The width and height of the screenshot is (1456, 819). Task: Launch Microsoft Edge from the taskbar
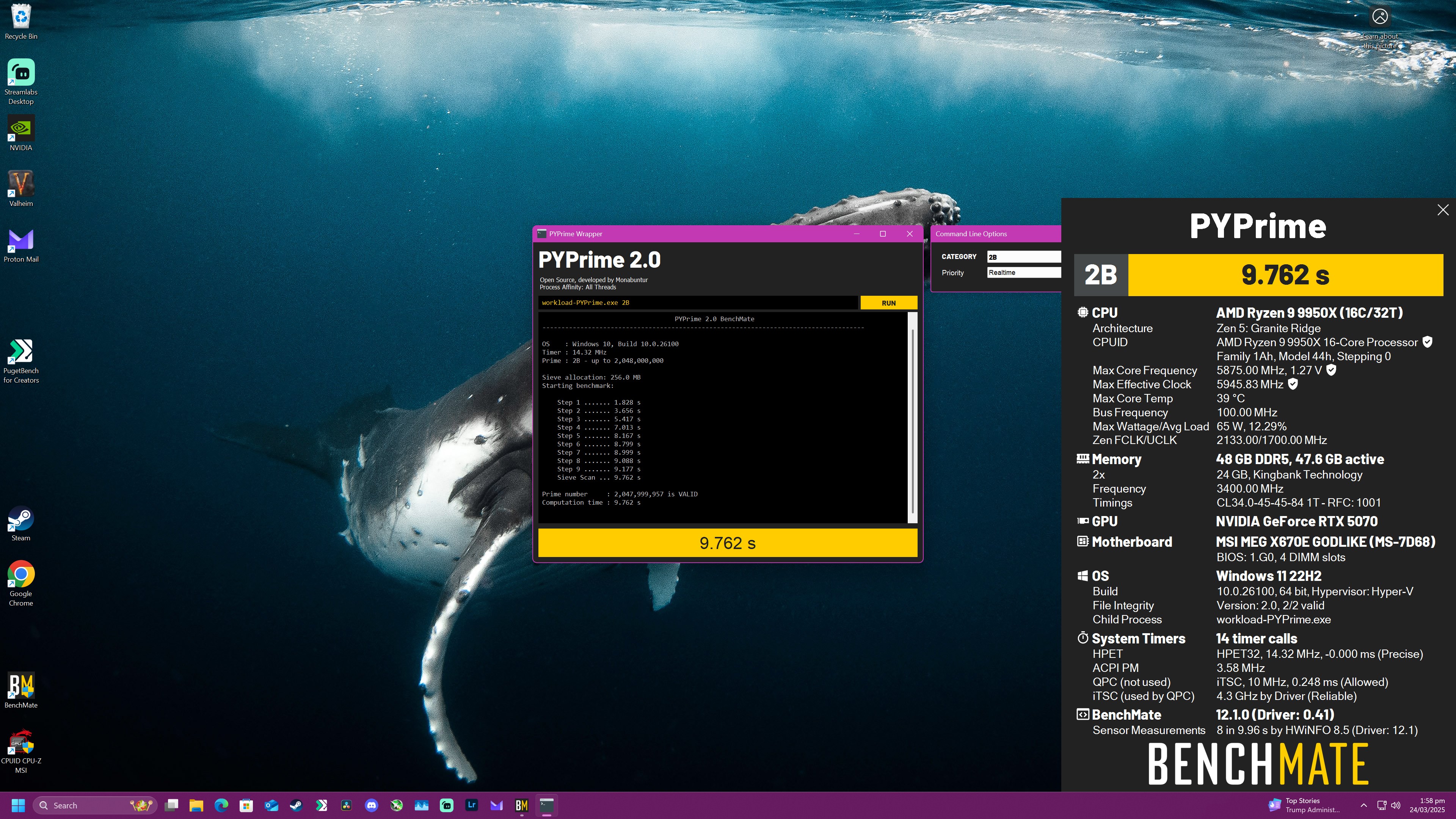click(221, 805)
